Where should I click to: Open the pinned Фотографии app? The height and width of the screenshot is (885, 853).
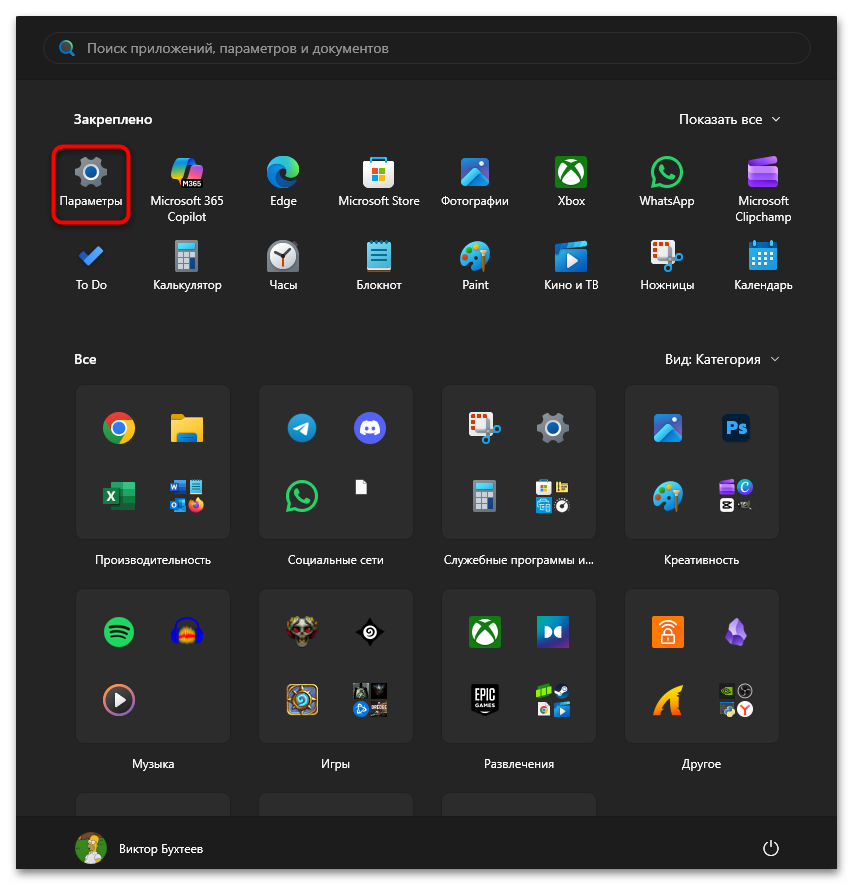475,182
